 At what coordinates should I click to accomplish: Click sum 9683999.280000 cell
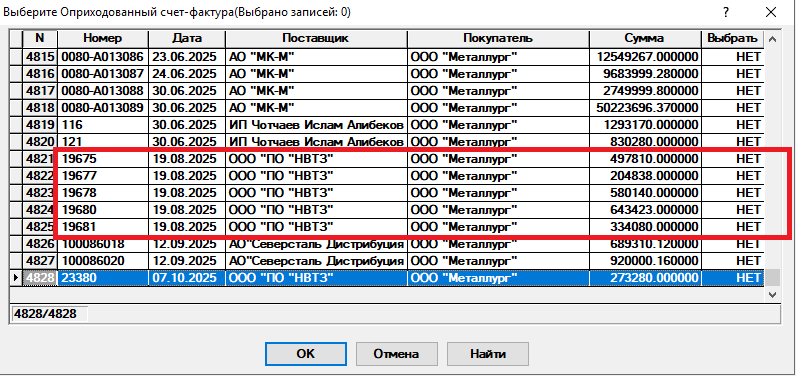[x=645, y=74]
